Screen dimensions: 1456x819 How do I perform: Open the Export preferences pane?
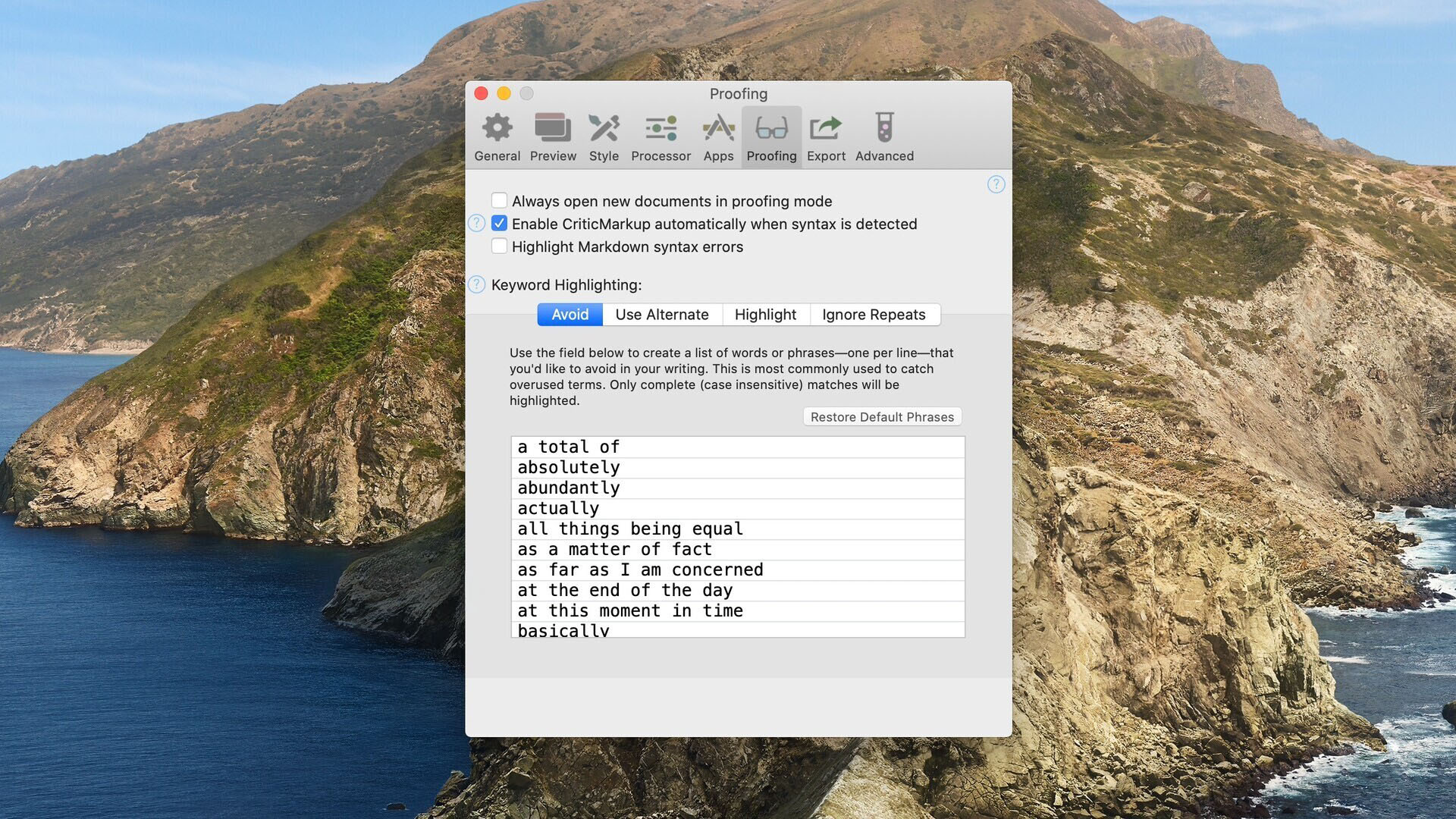click(x=826, y=137)
